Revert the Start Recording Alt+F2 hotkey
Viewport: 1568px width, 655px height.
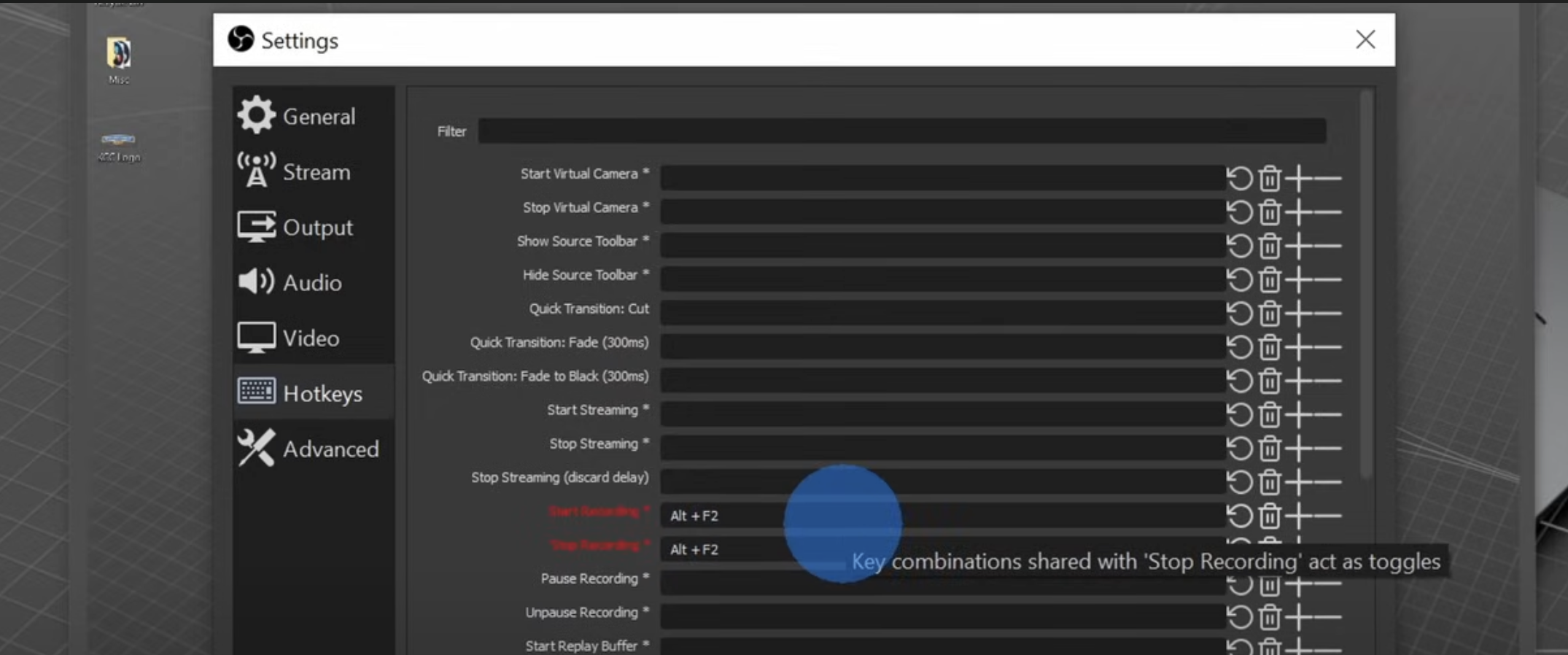[1239, 516]
